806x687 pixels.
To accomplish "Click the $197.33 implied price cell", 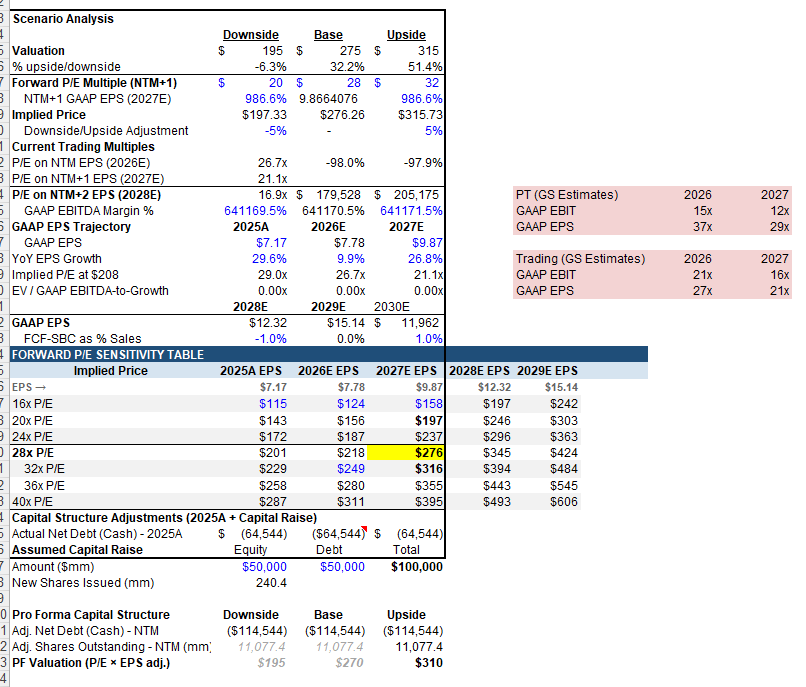I will click(x=264, y=115).
